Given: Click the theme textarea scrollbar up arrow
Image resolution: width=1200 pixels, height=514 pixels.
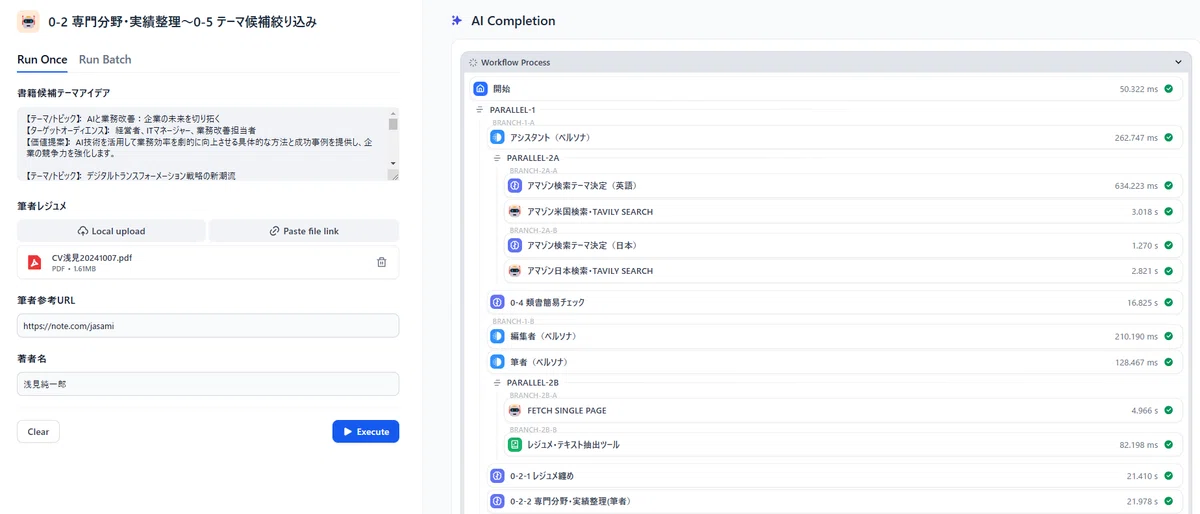Looking at the screenshot, I should (x=393, y=114).
